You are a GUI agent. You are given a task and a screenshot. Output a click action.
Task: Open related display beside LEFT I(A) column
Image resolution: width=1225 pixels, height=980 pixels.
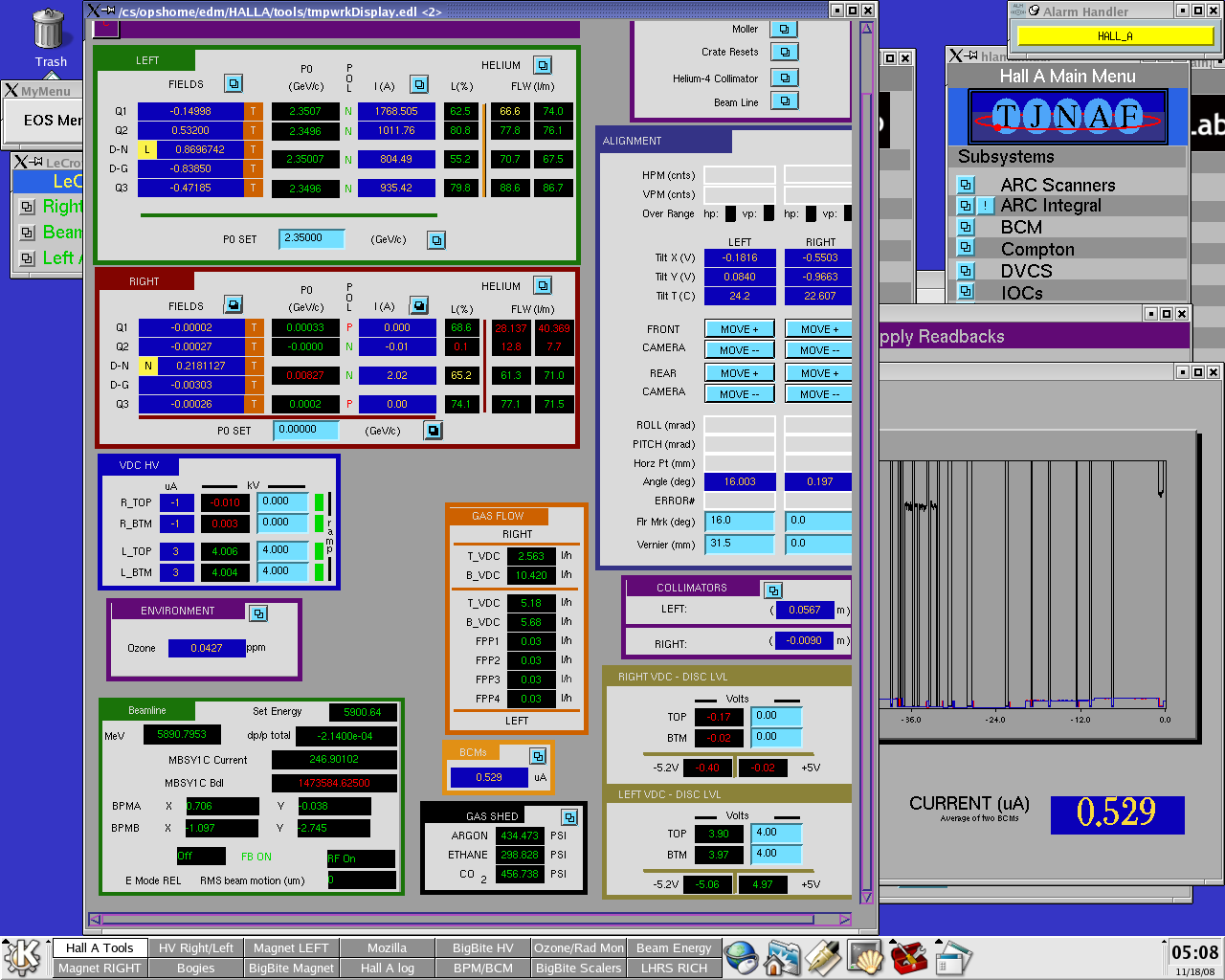tap(419, 84)
